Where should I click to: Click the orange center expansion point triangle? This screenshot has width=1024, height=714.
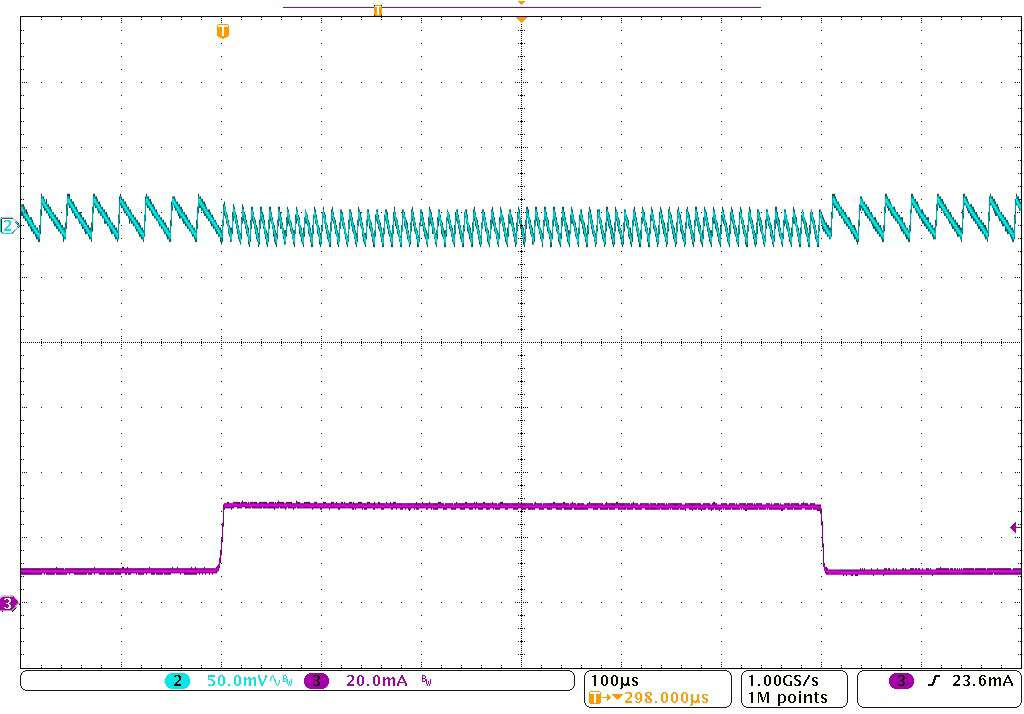521,17
